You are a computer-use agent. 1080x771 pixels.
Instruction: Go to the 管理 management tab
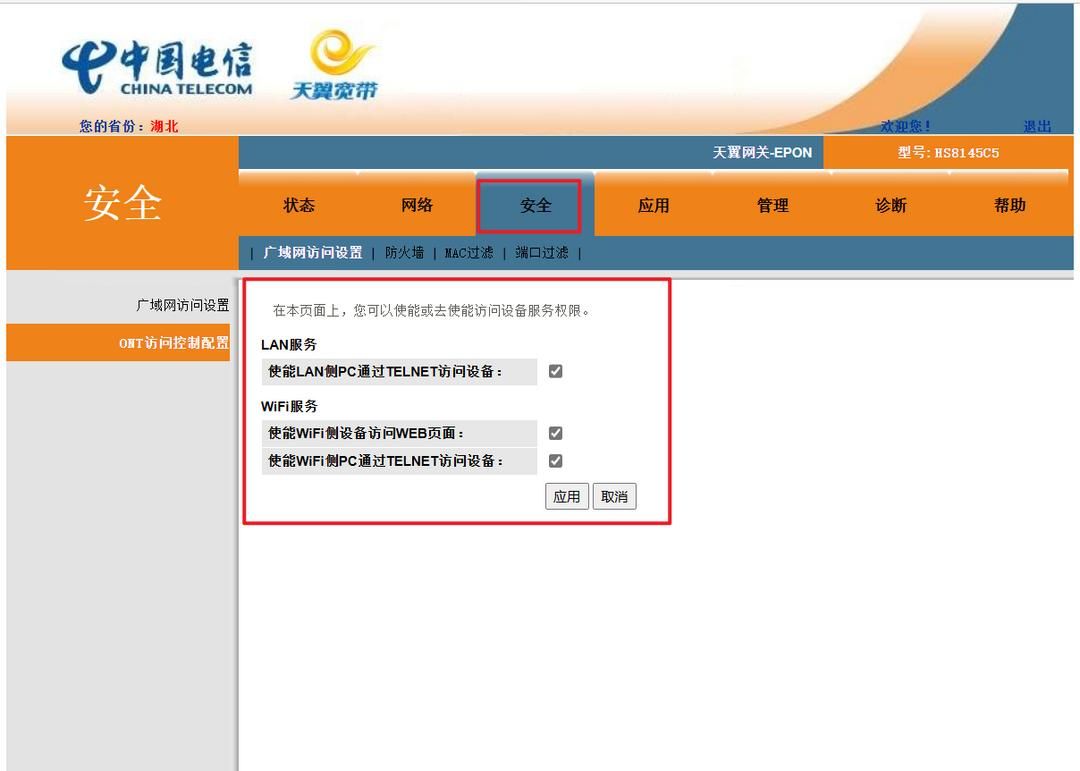(771, 205)
